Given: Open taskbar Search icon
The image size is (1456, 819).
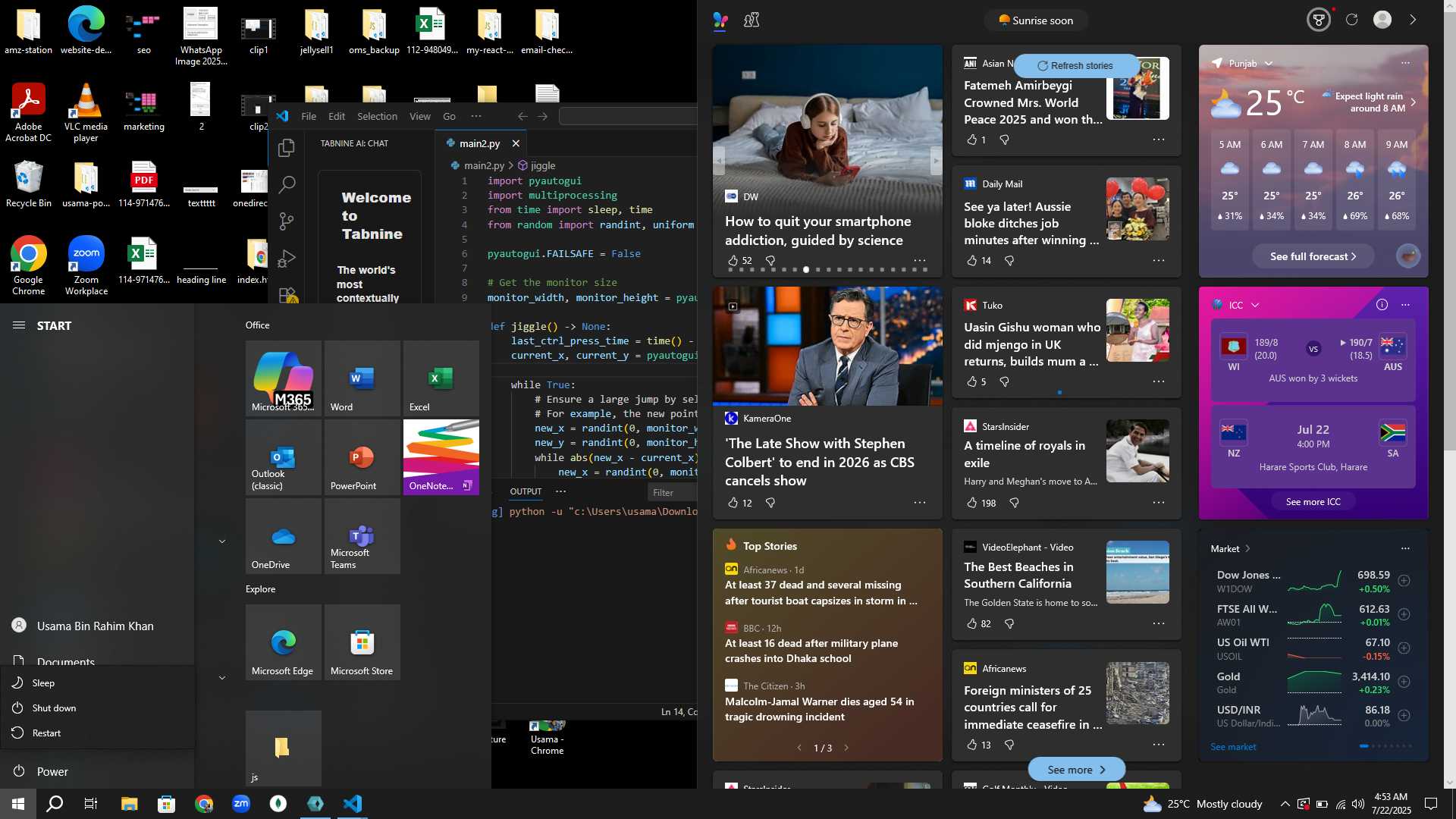Looking at the screenshot, I should (x=55, y=804).
